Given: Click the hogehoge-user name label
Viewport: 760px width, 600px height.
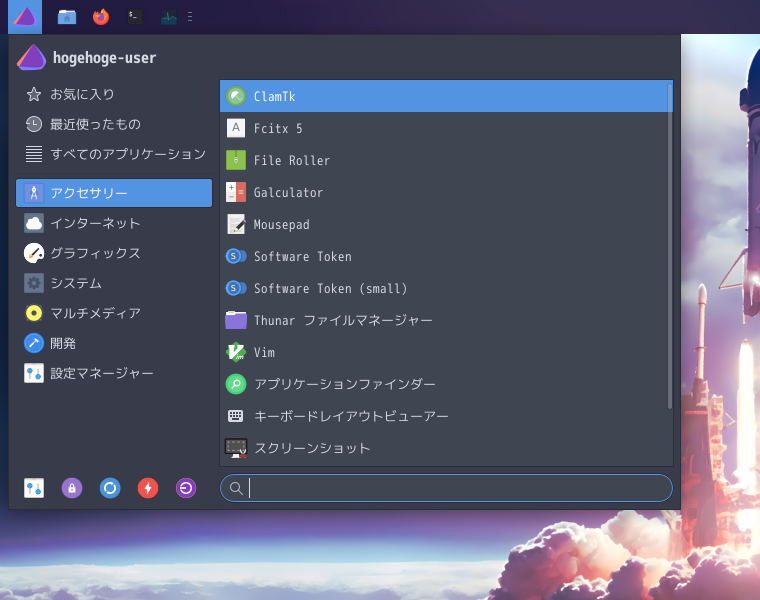Looking at the screenshot, I should tap(105, 58).
